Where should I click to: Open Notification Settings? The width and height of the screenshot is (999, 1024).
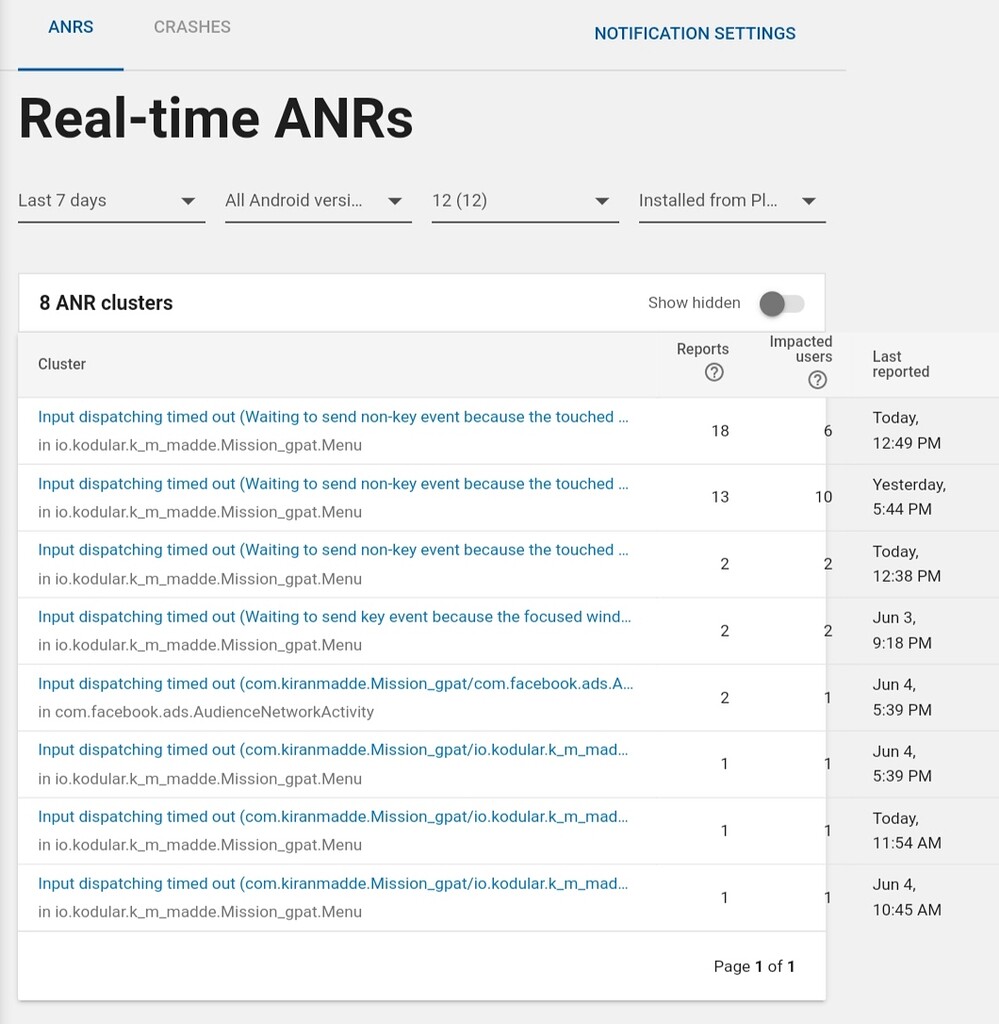click(x=694, y=34)
